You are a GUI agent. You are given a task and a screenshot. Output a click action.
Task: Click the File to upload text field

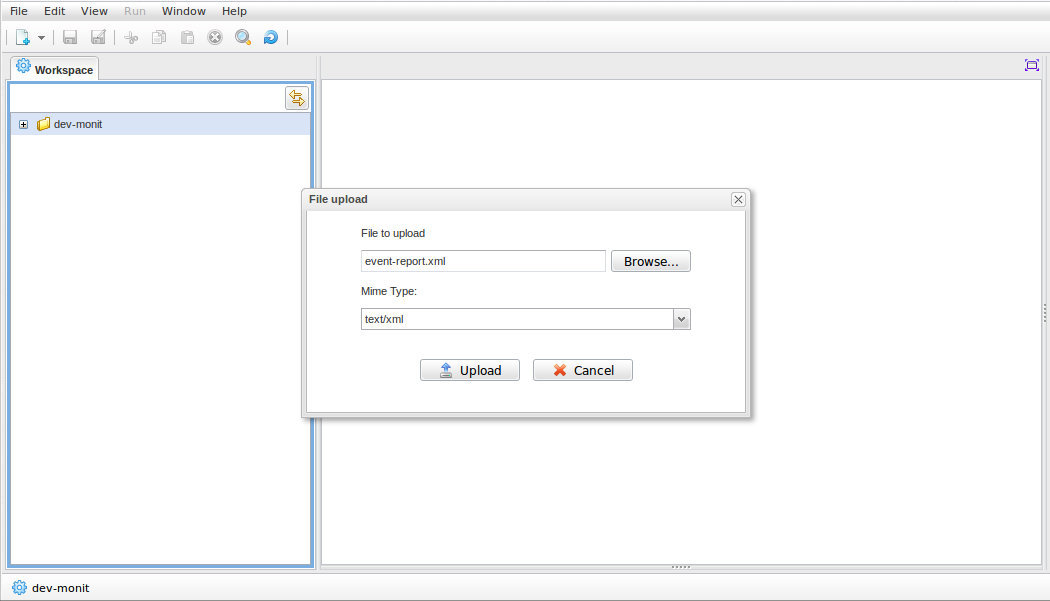coord(483,261)
